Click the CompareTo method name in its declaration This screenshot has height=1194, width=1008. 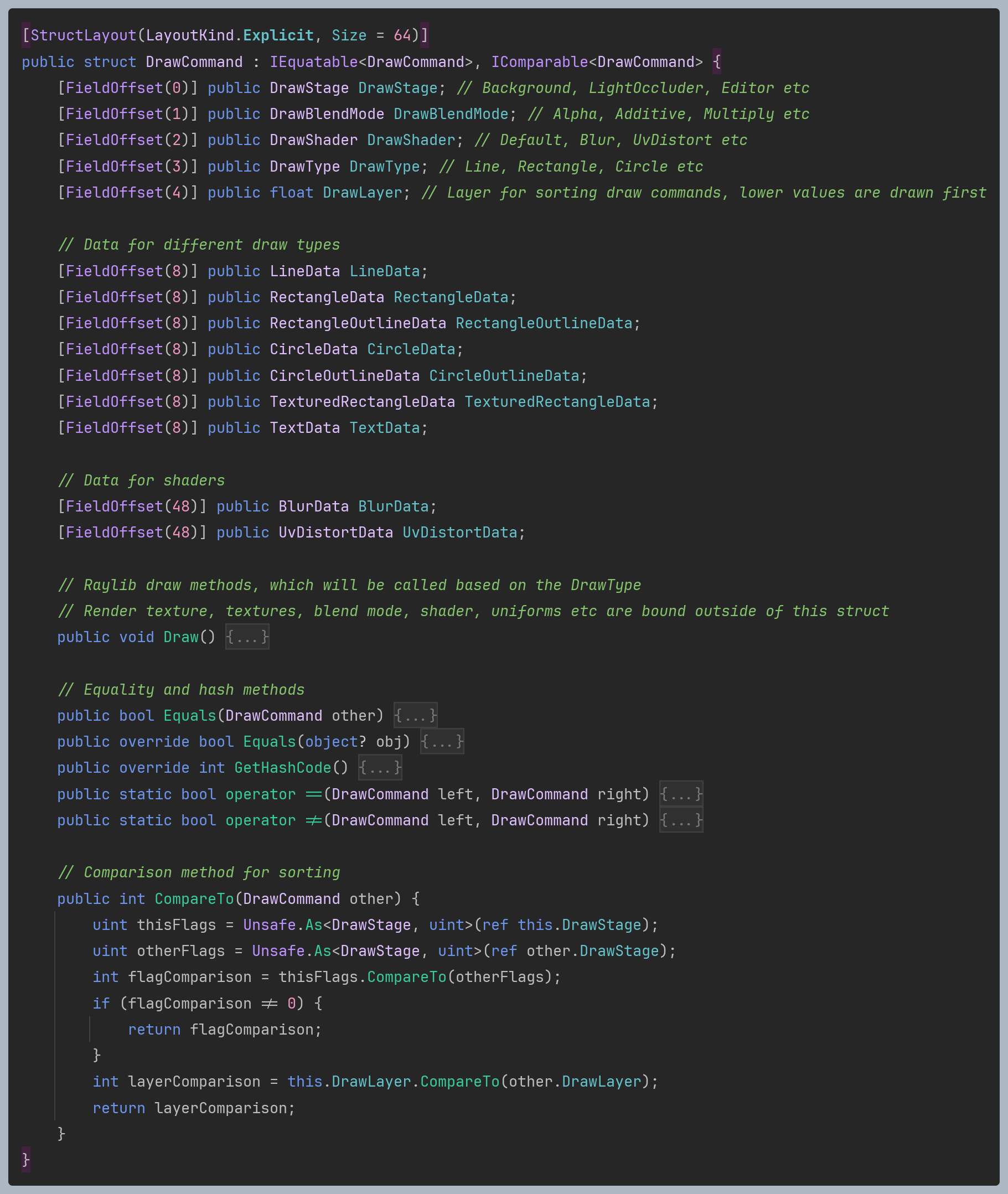[194, 898]
